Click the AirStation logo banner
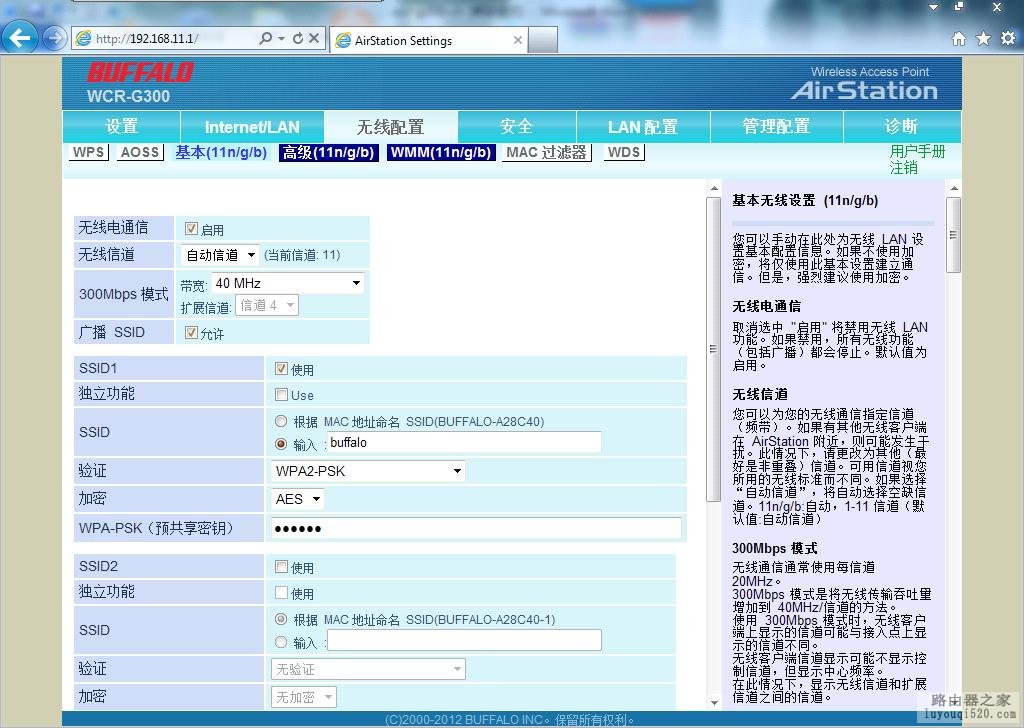Viewport: 1024px width, 728px height. click(865, 85)
